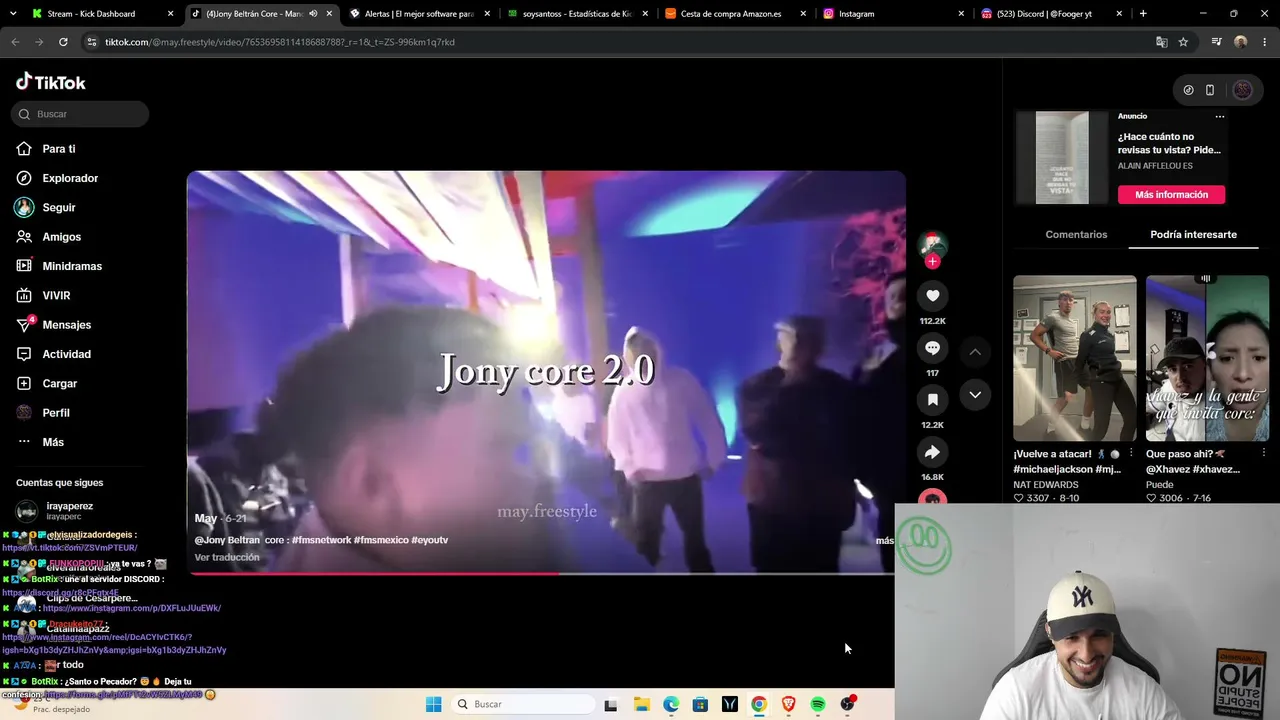Open the Xhavez 'Que paso ahi?' video thumbnail
Image resolution: width=1280 pixels, height=720 pixels.
click(x=1207, y=358)
